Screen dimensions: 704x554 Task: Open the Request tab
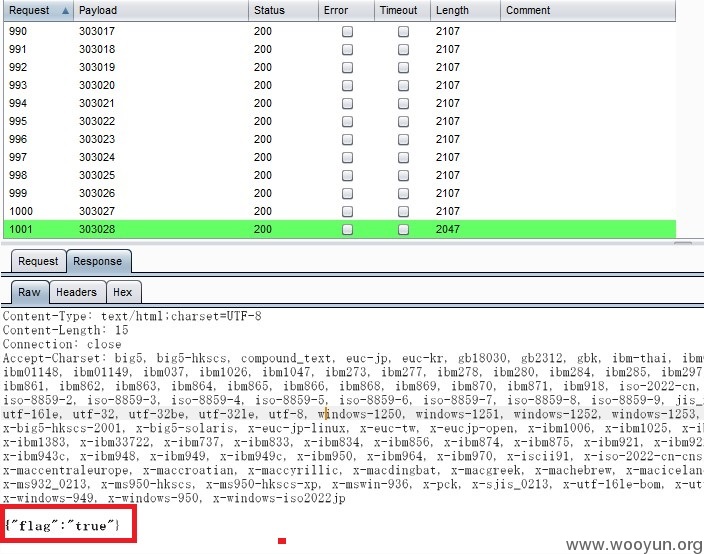click(x=38, y=261)
